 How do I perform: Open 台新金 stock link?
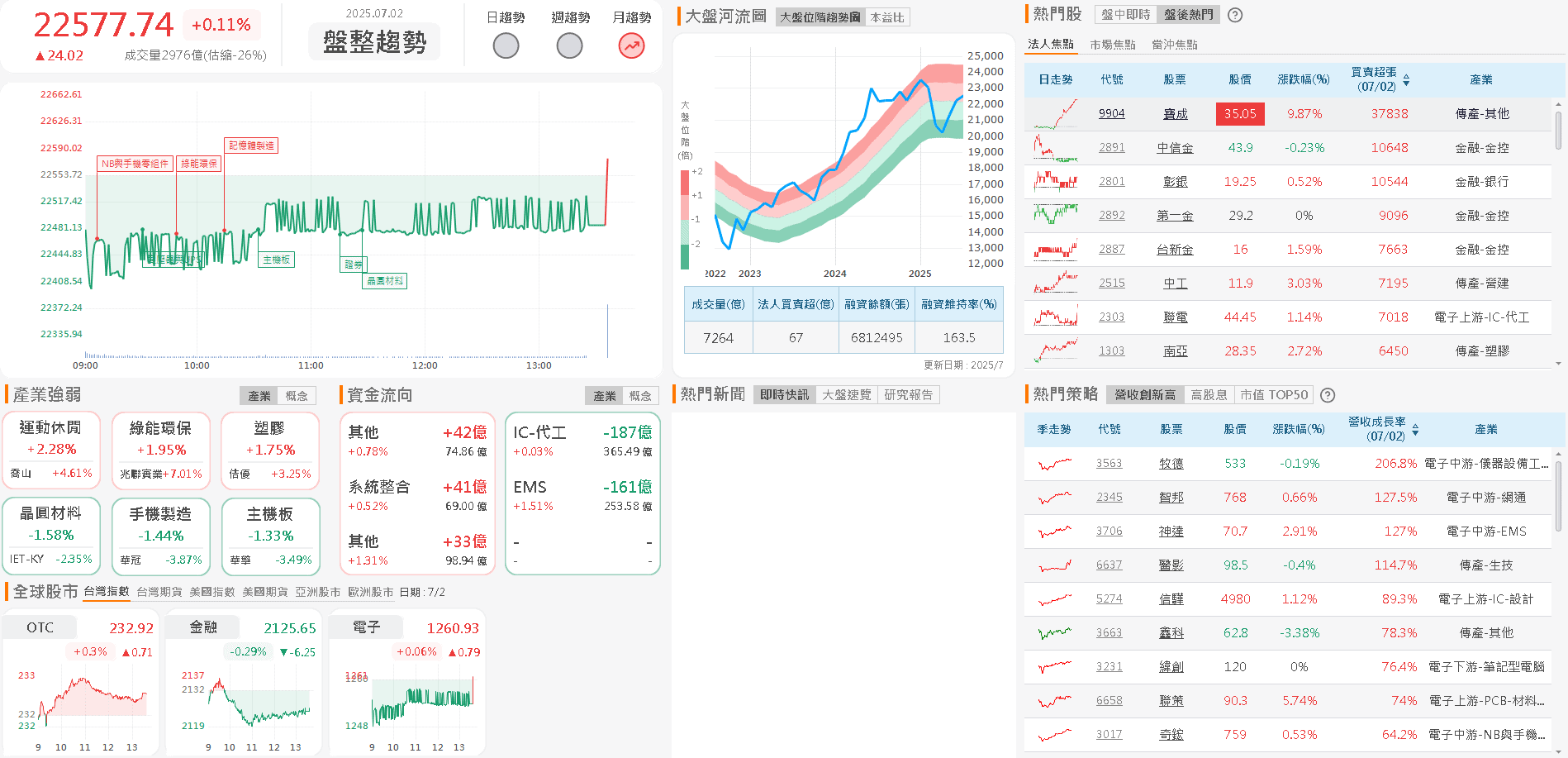click(x=1175, y=250)
